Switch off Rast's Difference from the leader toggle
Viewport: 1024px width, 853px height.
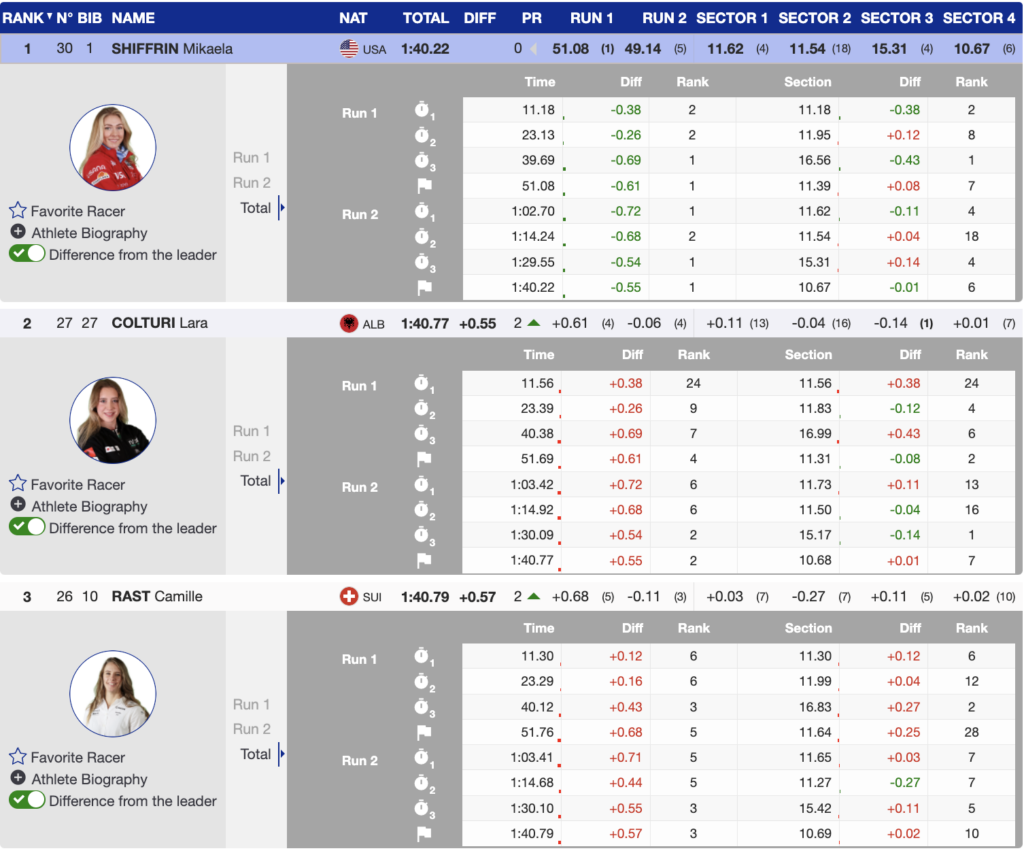click(27, 801)
